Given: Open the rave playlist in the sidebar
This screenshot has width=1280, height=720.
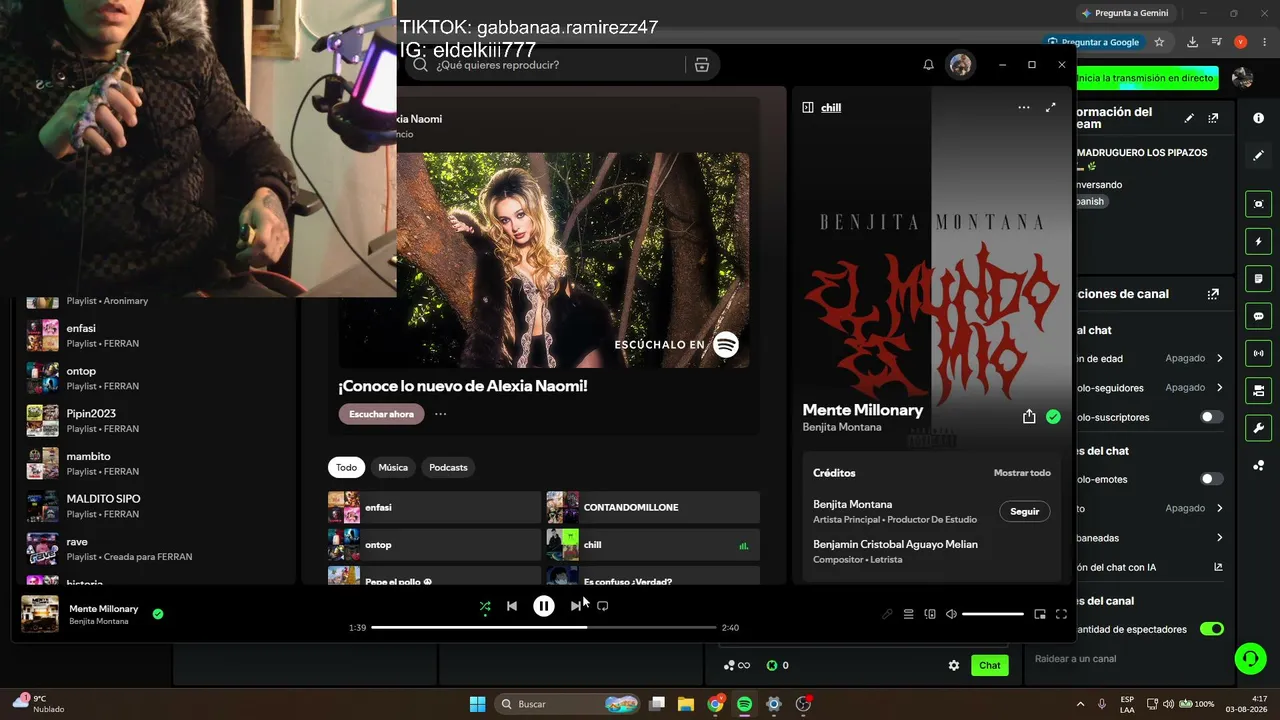Looking at the screenshot, I should [x=155, y=549].
